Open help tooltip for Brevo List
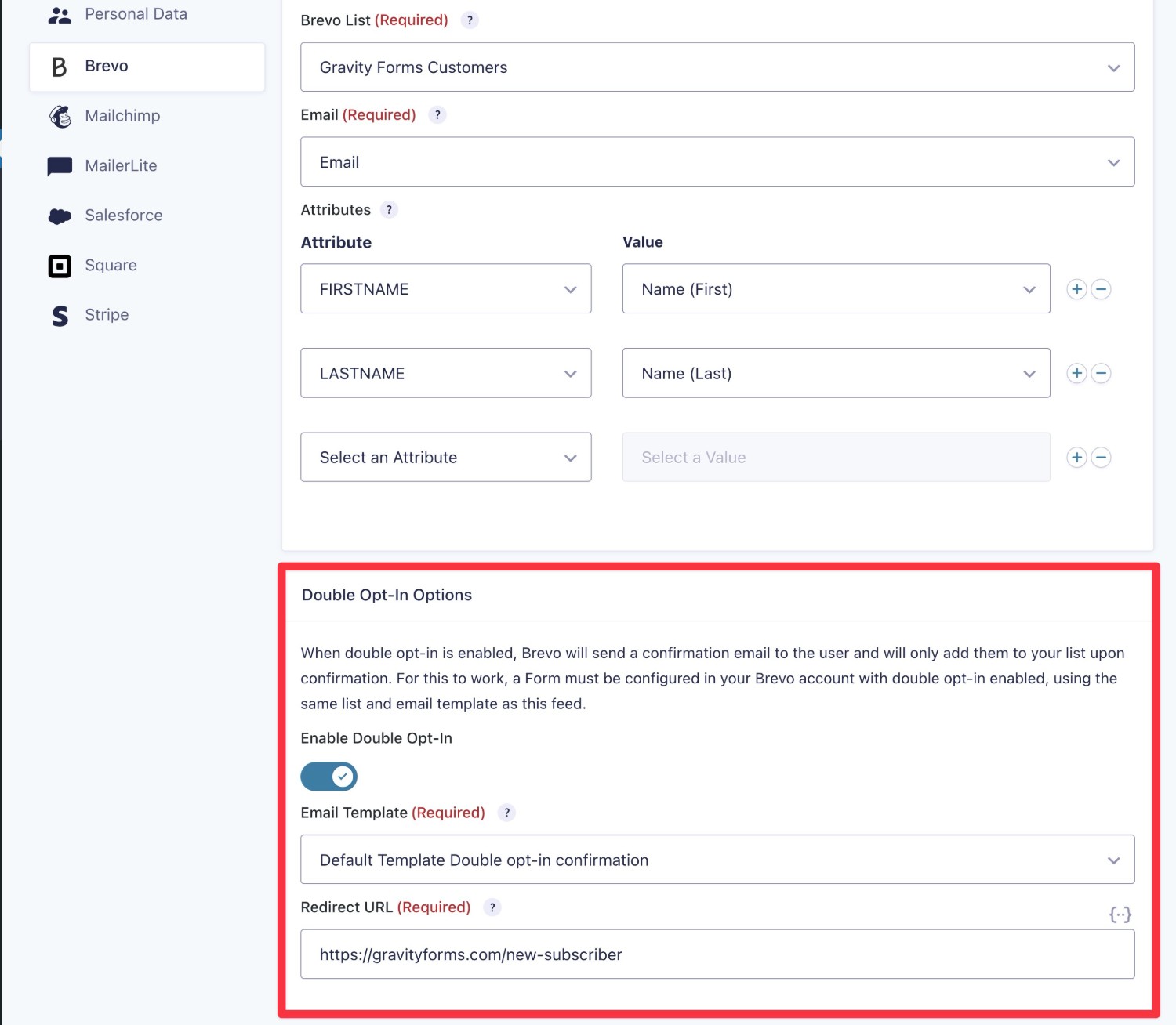 coord(469,20)
